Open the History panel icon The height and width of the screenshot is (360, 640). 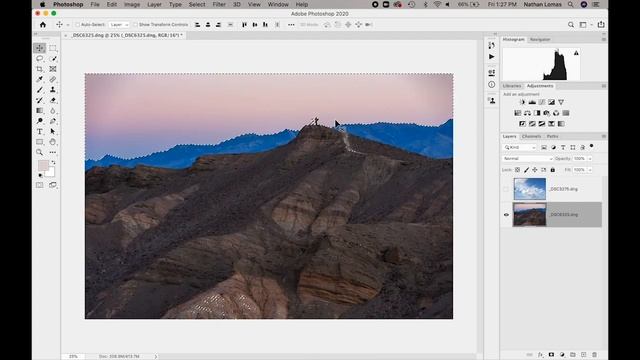point(491,45)
